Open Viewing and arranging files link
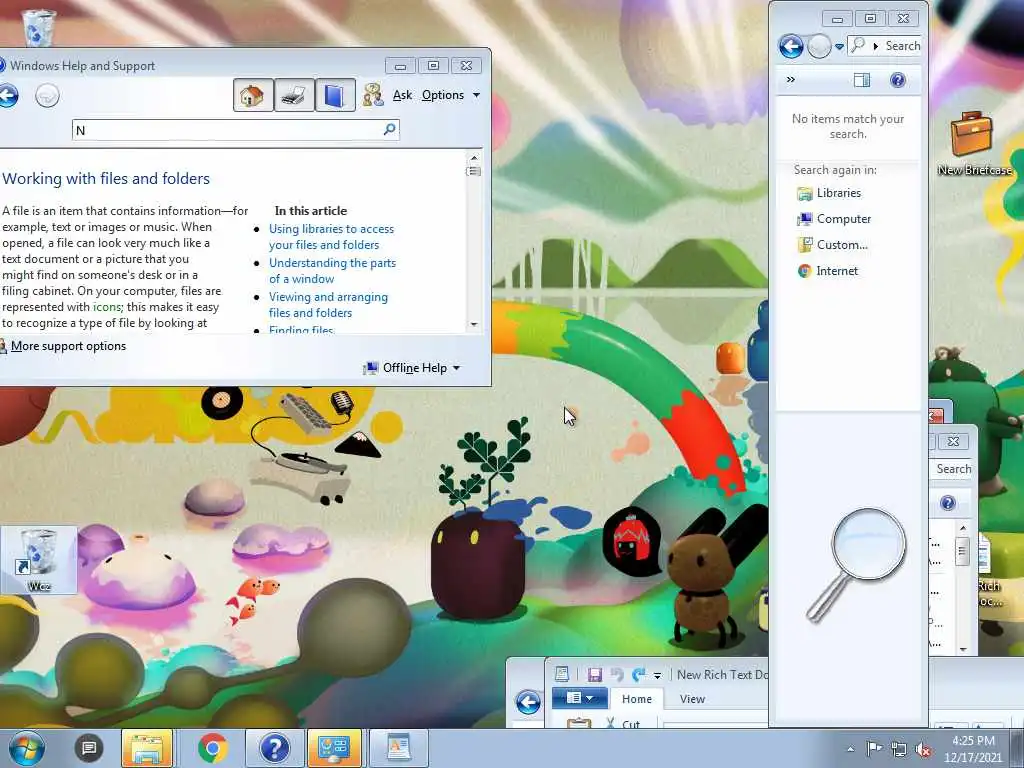The width and height of the screenshot is (1024, 768). pos(328,305)
